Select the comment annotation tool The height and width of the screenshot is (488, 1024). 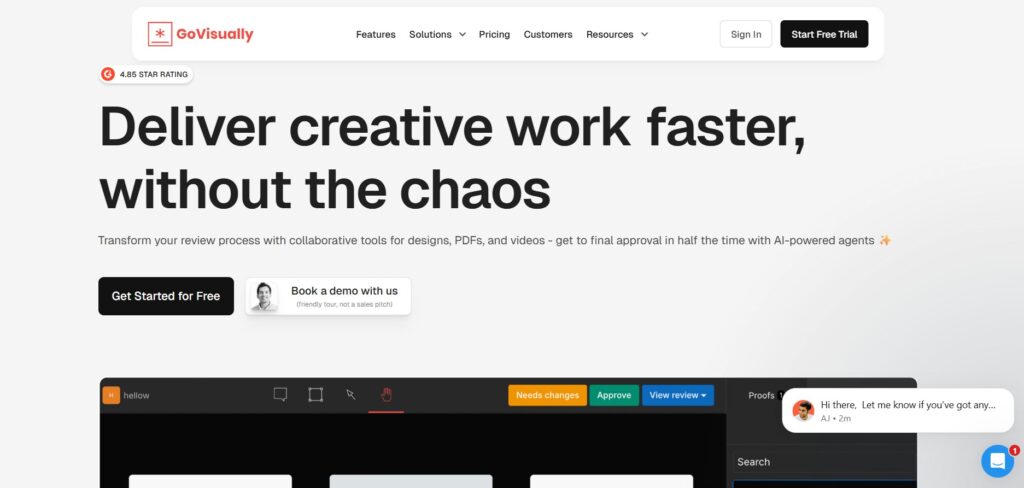coord(281,395)
